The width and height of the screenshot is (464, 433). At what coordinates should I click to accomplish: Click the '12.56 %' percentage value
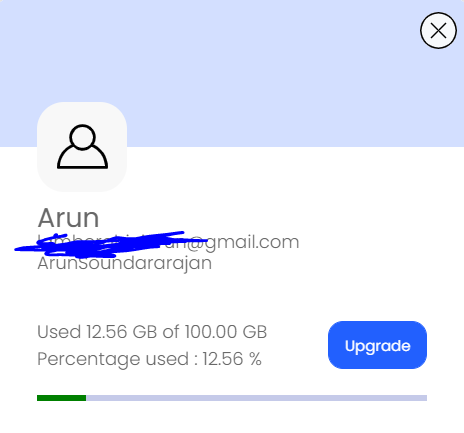point(232,359)
